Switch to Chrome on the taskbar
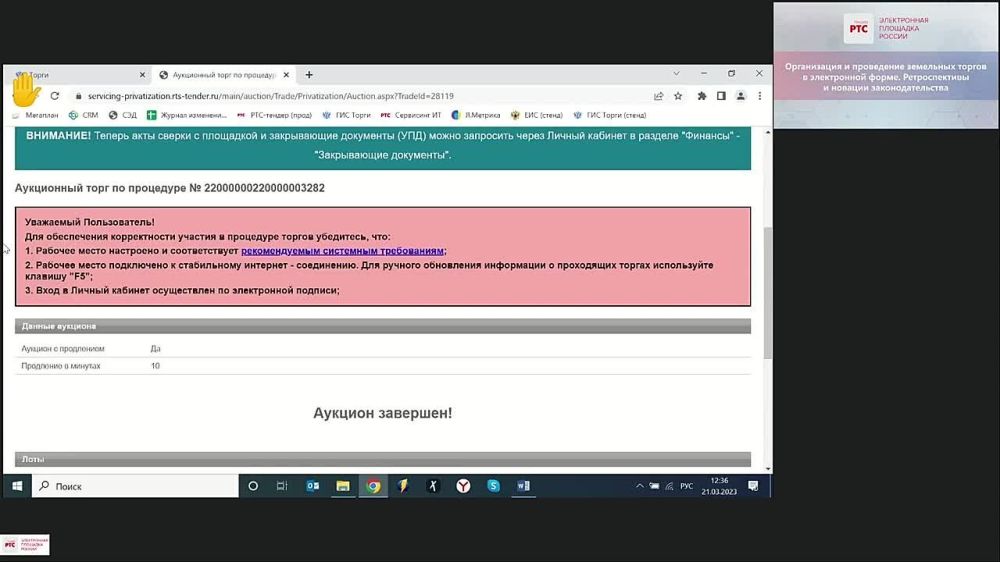 click(x=373, y=486)
